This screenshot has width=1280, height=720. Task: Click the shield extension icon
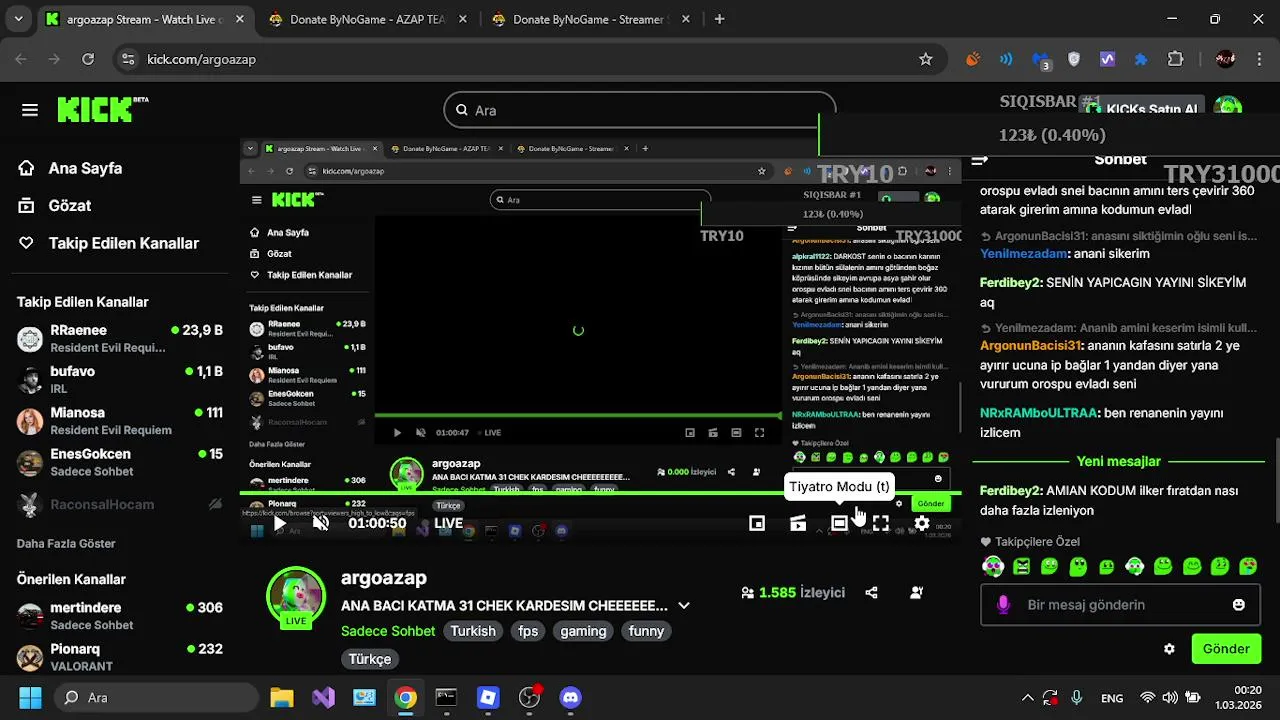(x=1074, y=59)
